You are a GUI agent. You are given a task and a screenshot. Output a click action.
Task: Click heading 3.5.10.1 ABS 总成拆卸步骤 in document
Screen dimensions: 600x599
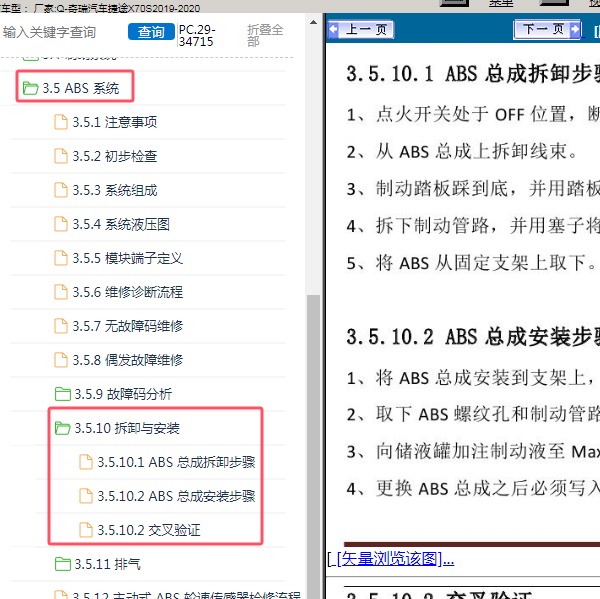(x=473, y=73)
